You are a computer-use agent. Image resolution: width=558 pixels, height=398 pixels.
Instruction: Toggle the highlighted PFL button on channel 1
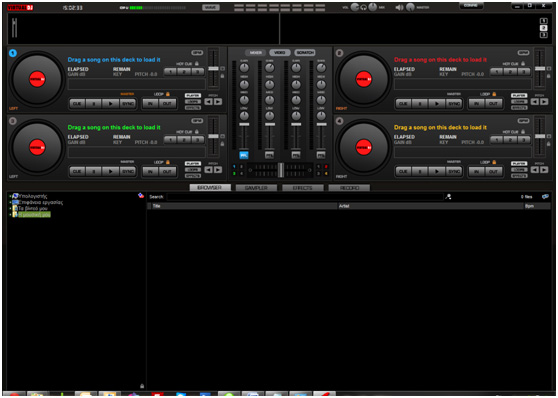[244, 155]
